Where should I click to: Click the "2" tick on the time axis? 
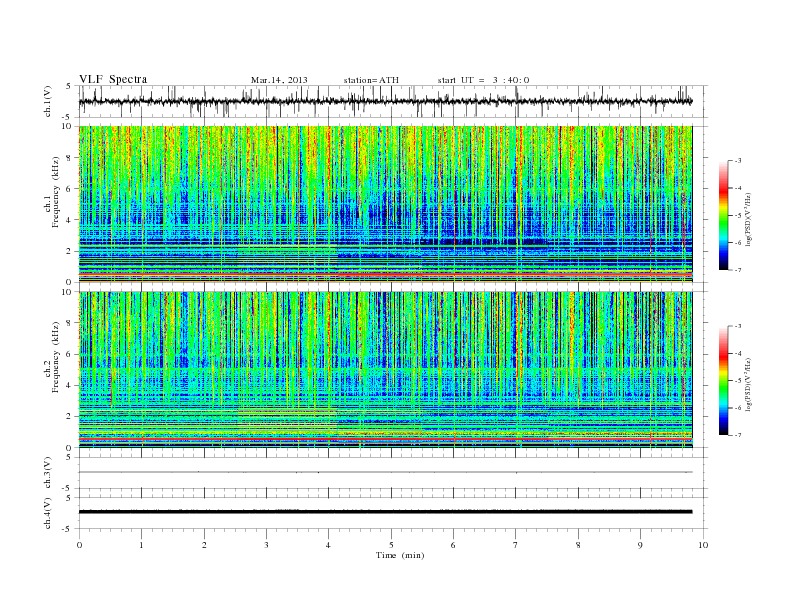click(x=204, y=545)
